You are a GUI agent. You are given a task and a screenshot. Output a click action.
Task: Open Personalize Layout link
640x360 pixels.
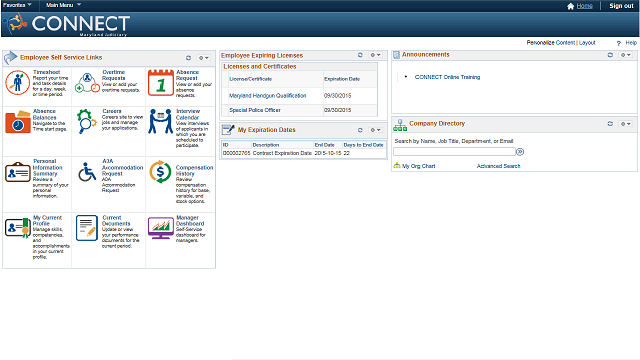[587, 42]
